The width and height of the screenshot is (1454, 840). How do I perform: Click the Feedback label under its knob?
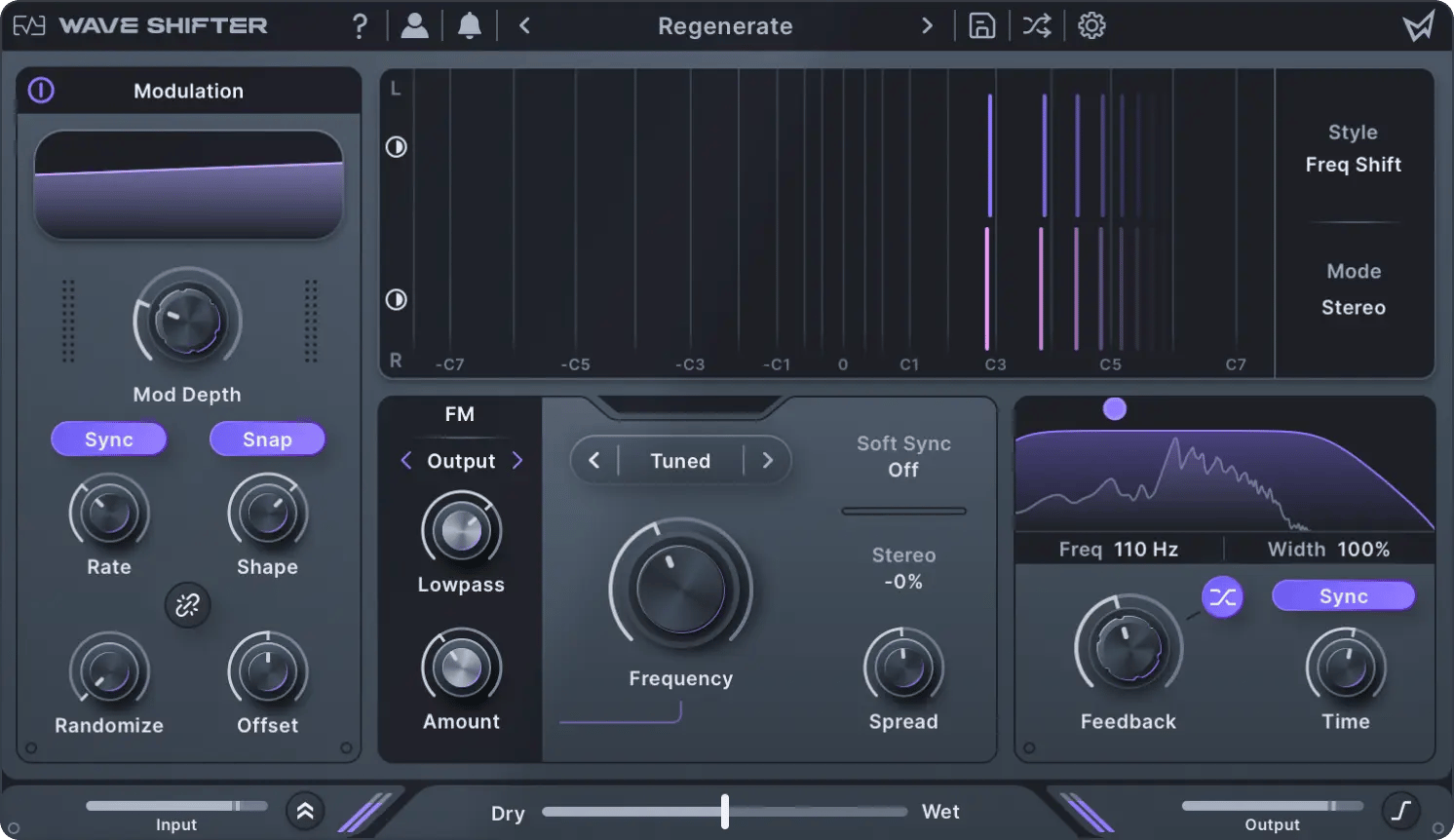tap(1129, 722)
